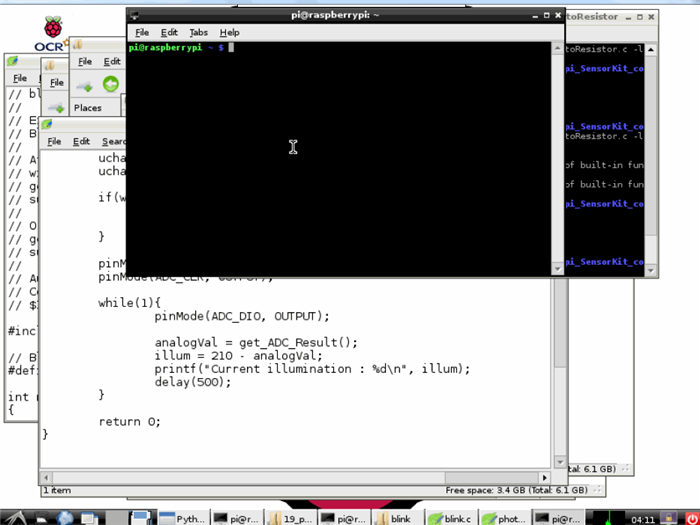The image size is (700, 525).
Task: Click the 'return 0;' line
Action: click(x=129, y=421)
